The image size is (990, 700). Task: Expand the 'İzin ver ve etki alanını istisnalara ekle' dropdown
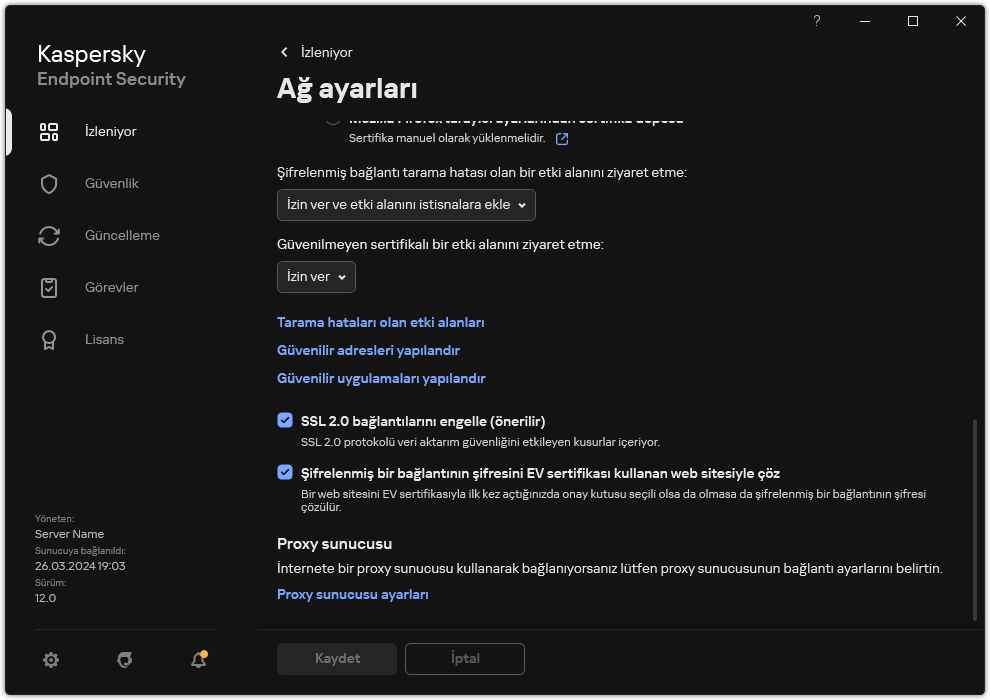(406, 205)
